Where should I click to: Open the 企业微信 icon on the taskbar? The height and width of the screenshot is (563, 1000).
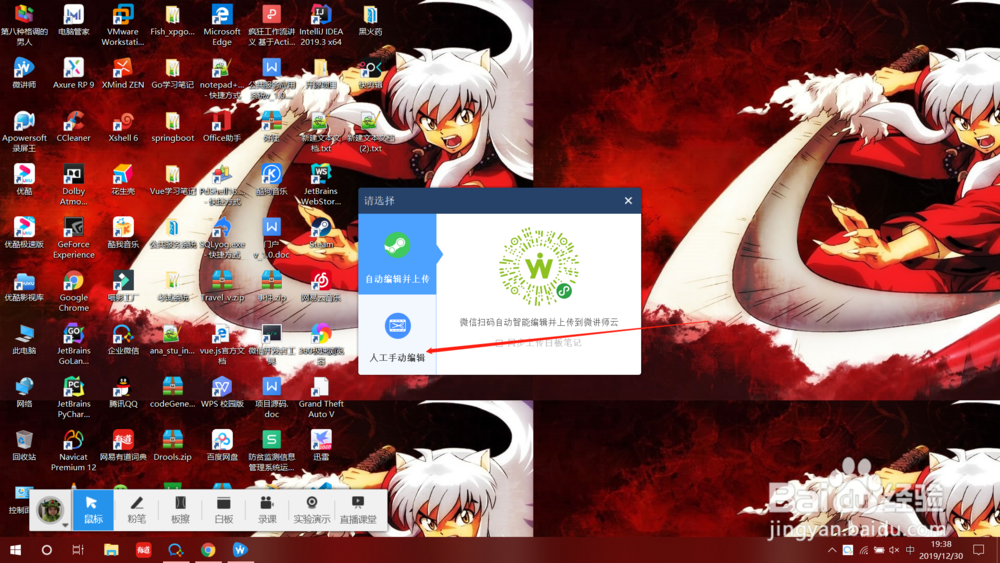(x=175, y=550)
